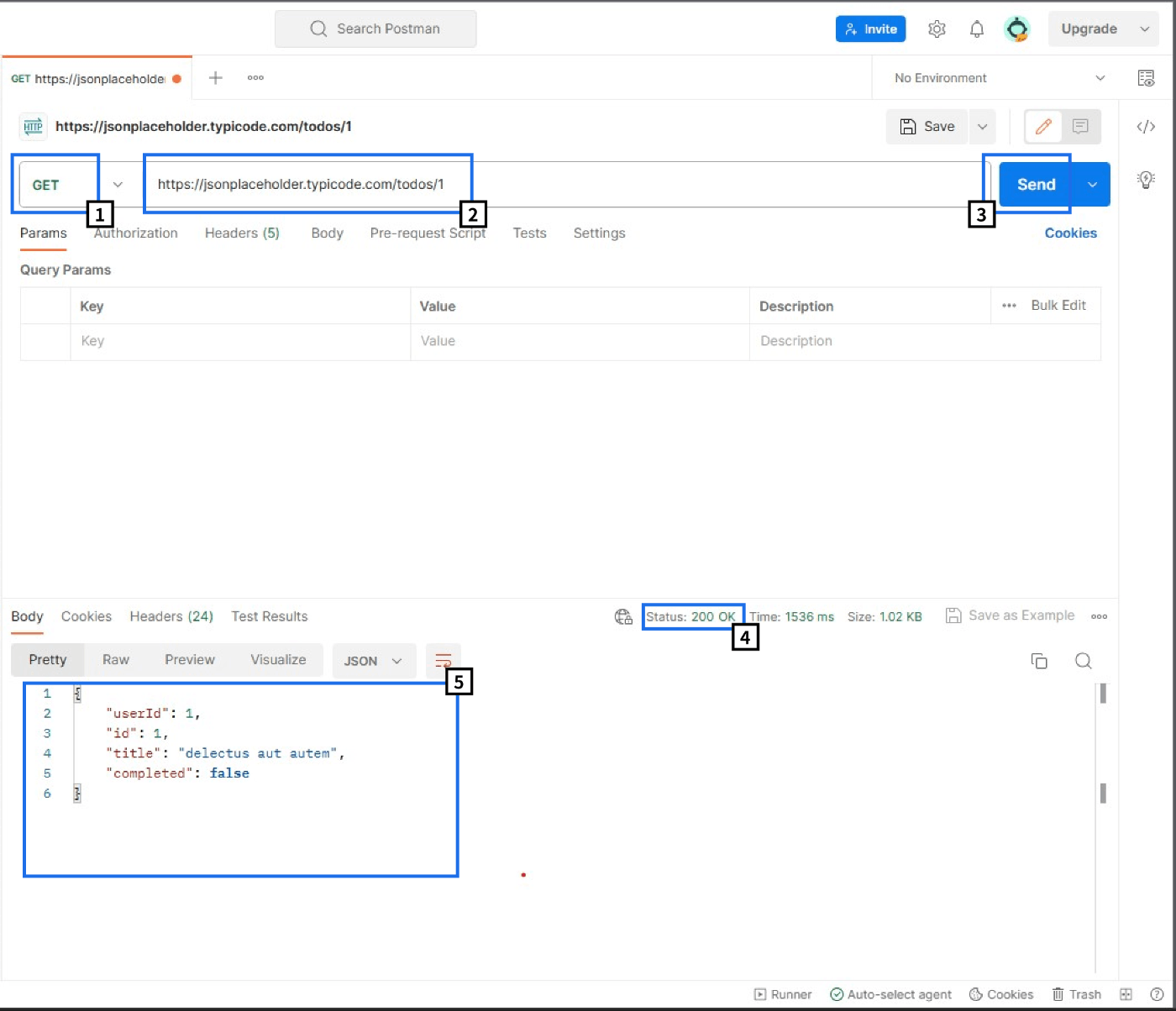Expand the Send options arrow

1092,185
